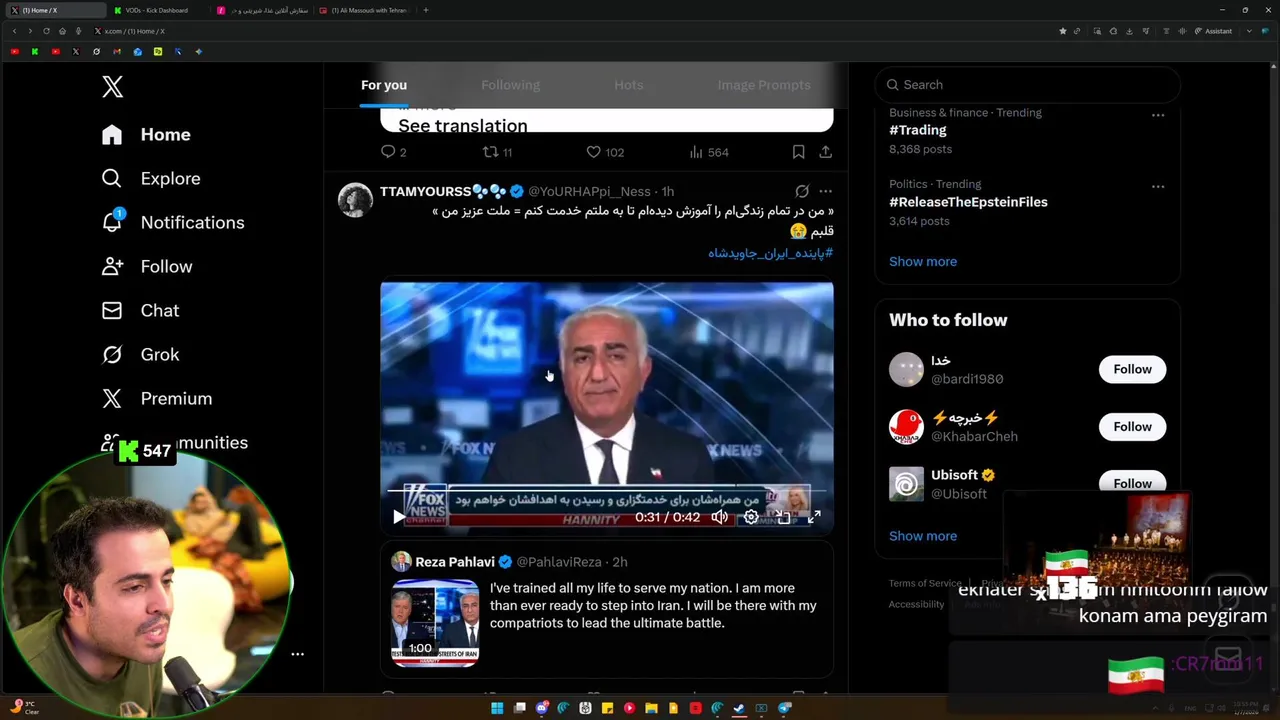
Task: Open #ReleaseTheEpsteinFiles trend
Action: click(968, 202)
